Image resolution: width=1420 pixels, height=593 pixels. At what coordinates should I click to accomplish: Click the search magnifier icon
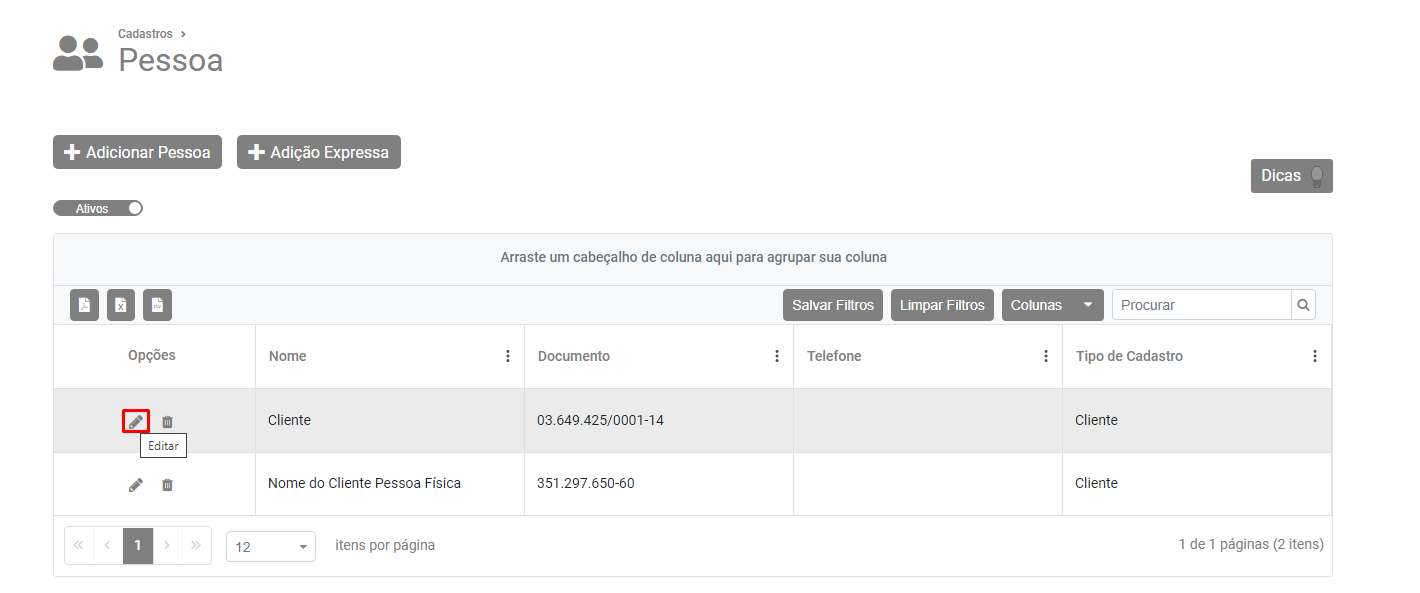pyautogui.click(x=1303, y=305)
